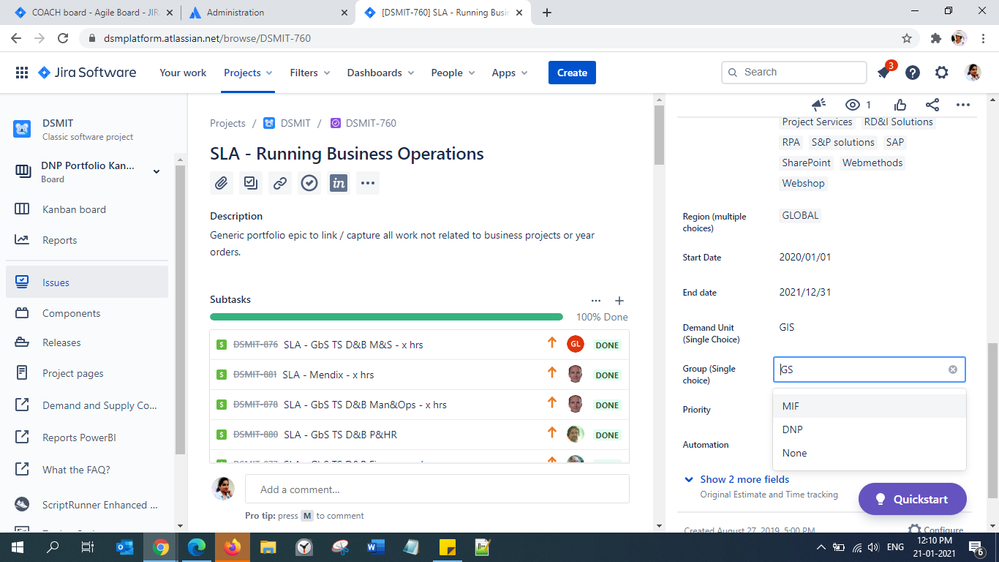Image resolution: width=999 pixels, height=562 pixels.
Task: Open the Quickstart button
Action: 912,499
